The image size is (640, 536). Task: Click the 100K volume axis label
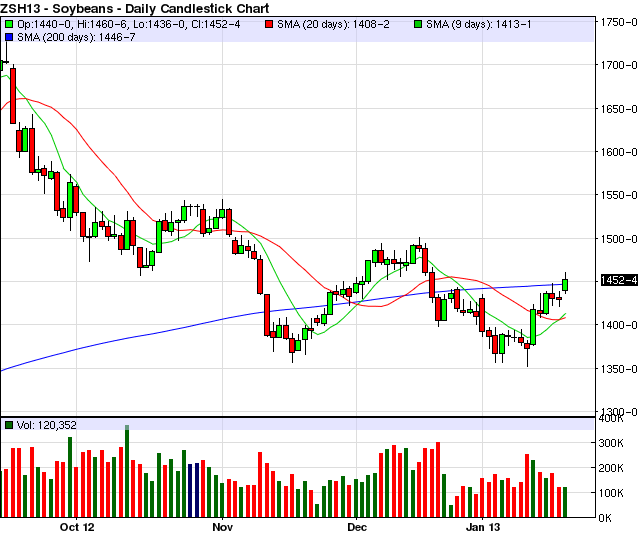(x=611, y=493)
